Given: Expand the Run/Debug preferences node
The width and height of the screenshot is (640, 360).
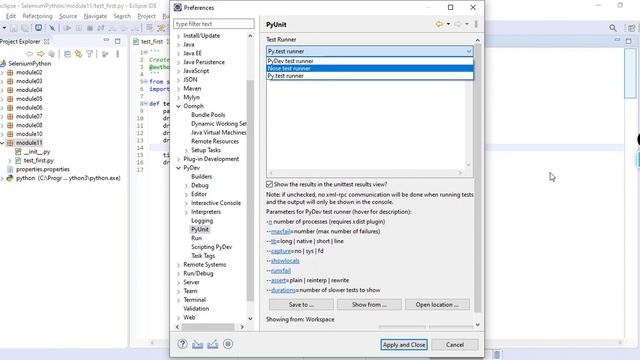Looking at the screenshot, I should [x=178, y=273].
